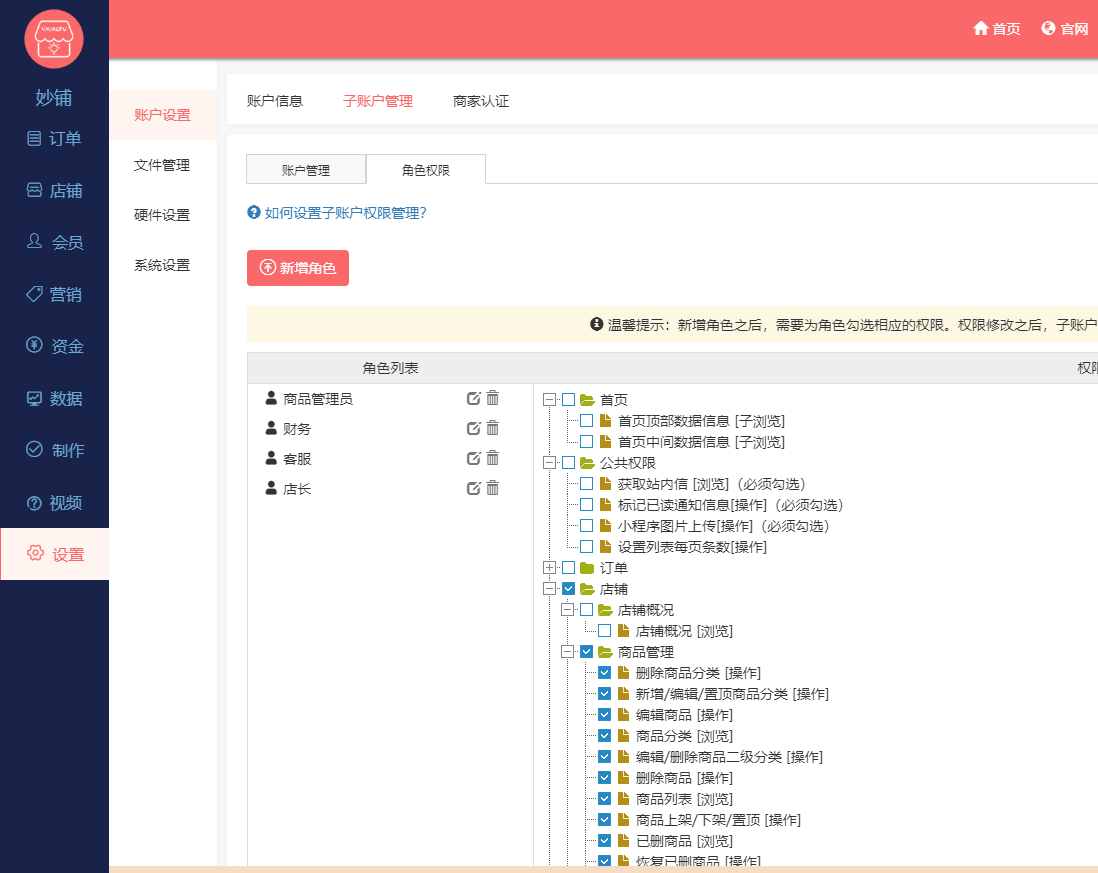Check 首页顶部数据信息 [子浏览] checkbox
1098x873 pixels.
click(x=587, y=421)
